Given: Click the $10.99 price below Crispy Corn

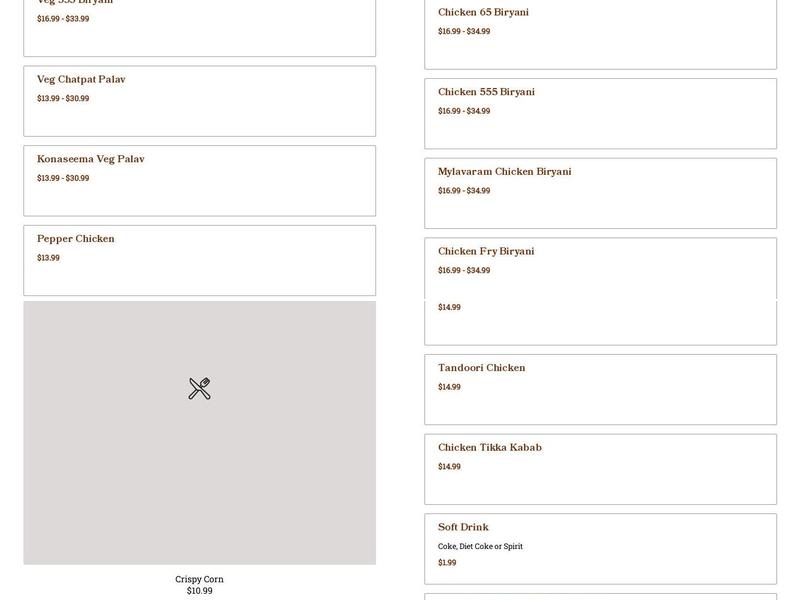Looking at the screenshot, I should pyautogui.click(x=199, y=590).
